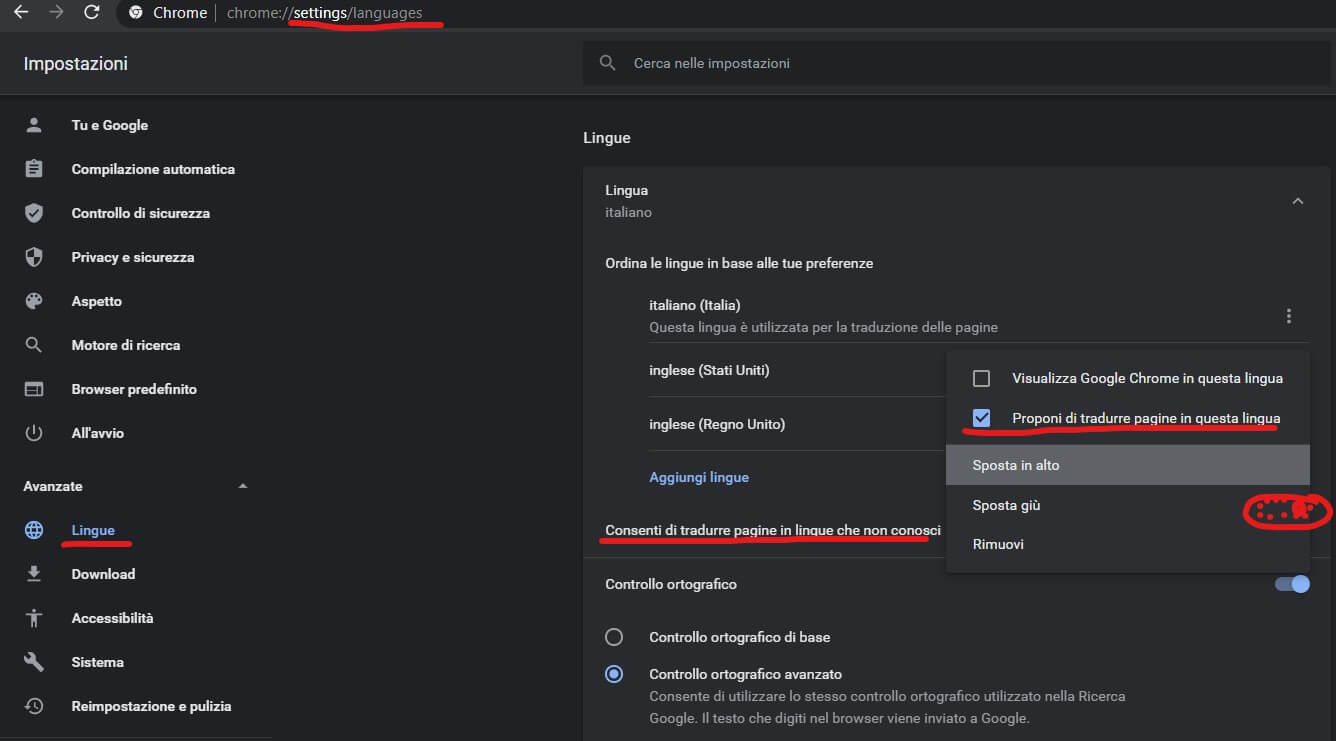Open Tu e Google person icon

pos(34,125)
